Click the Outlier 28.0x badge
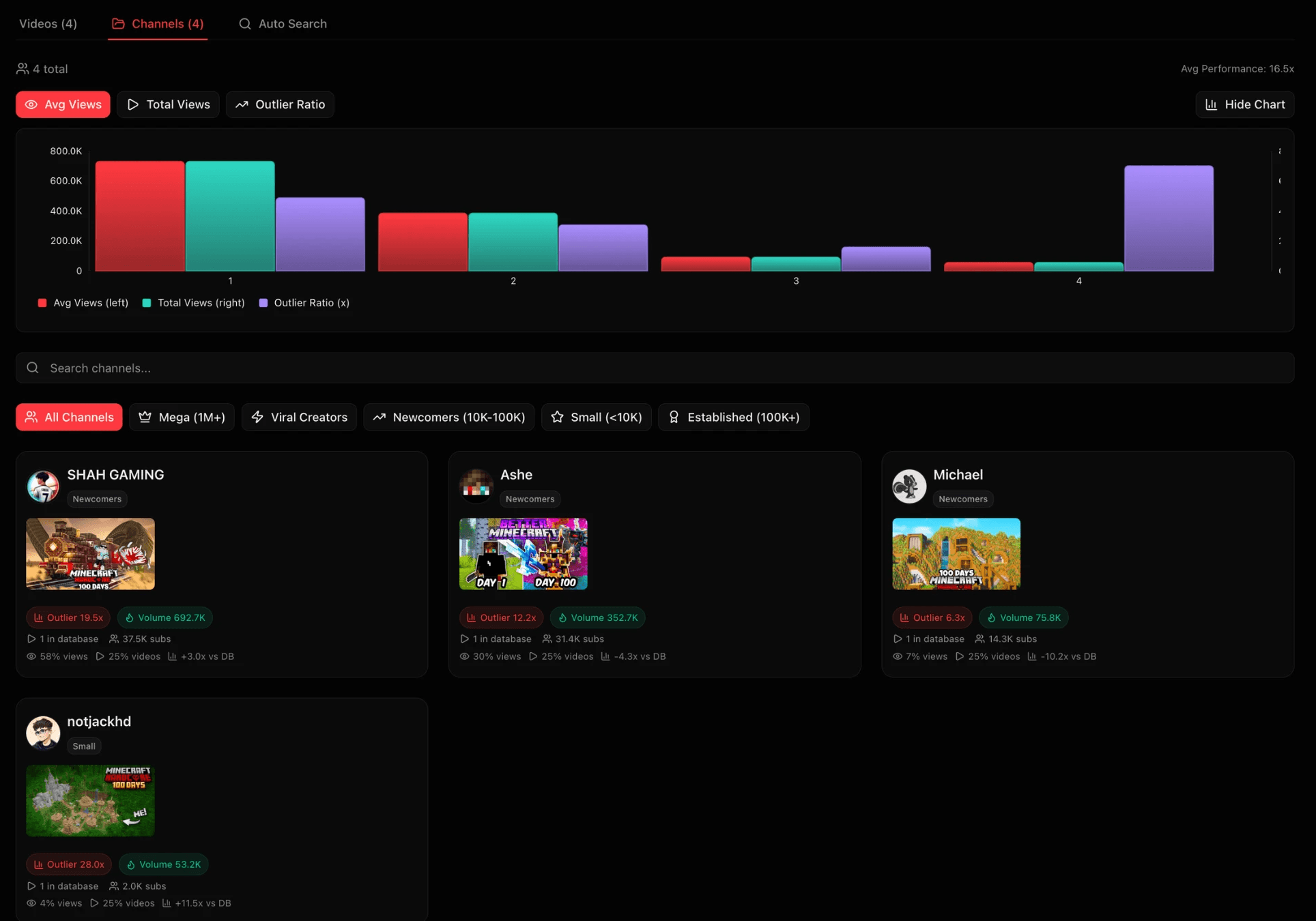This screenshot has width=1316, height=921. [x=69, y=864]
